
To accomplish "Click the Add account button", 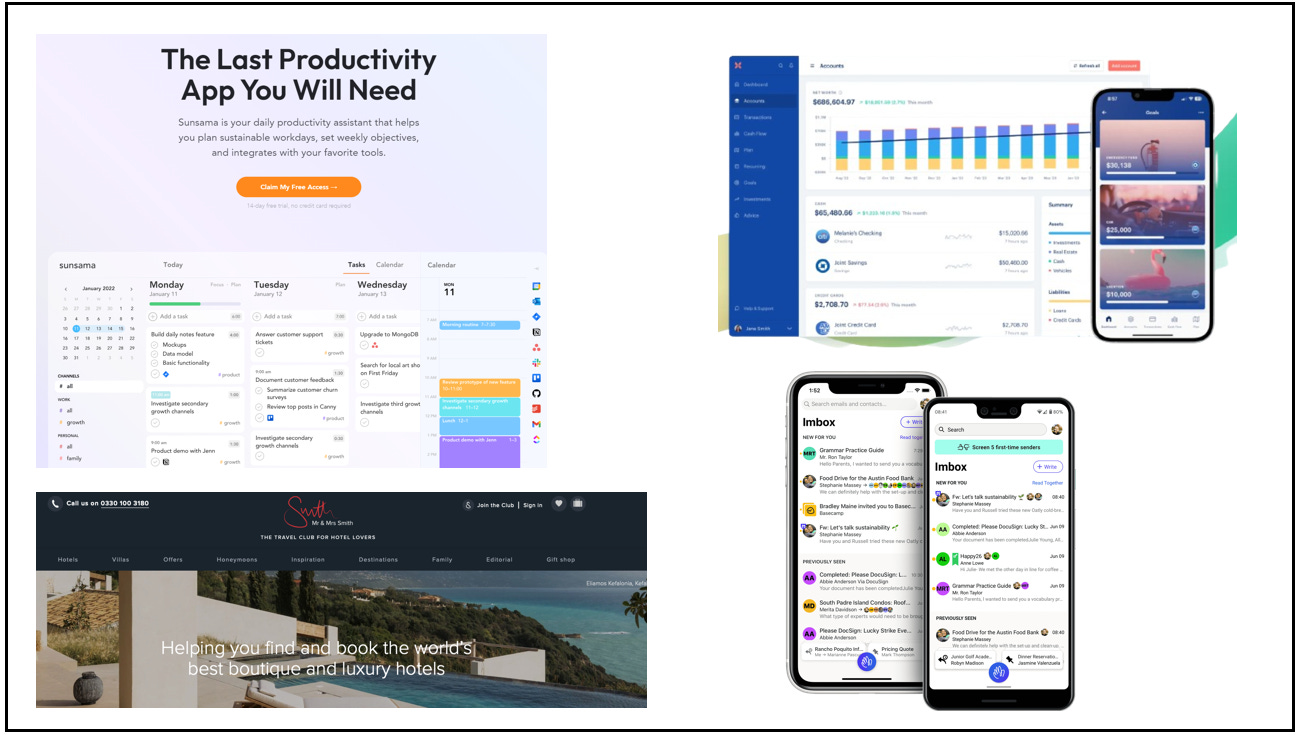I will 1124,66.
